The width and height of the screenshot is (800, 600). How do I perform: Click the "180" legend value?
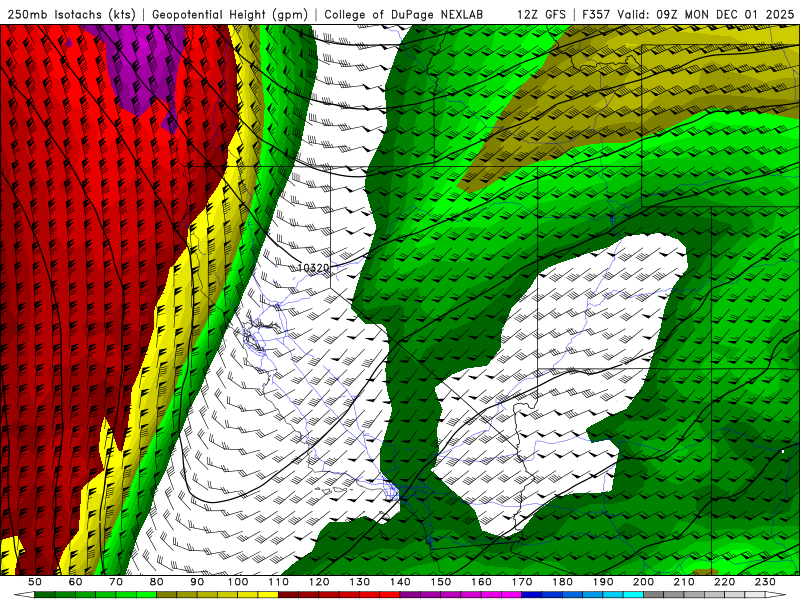pyautogui.click(x=562, y=582)
